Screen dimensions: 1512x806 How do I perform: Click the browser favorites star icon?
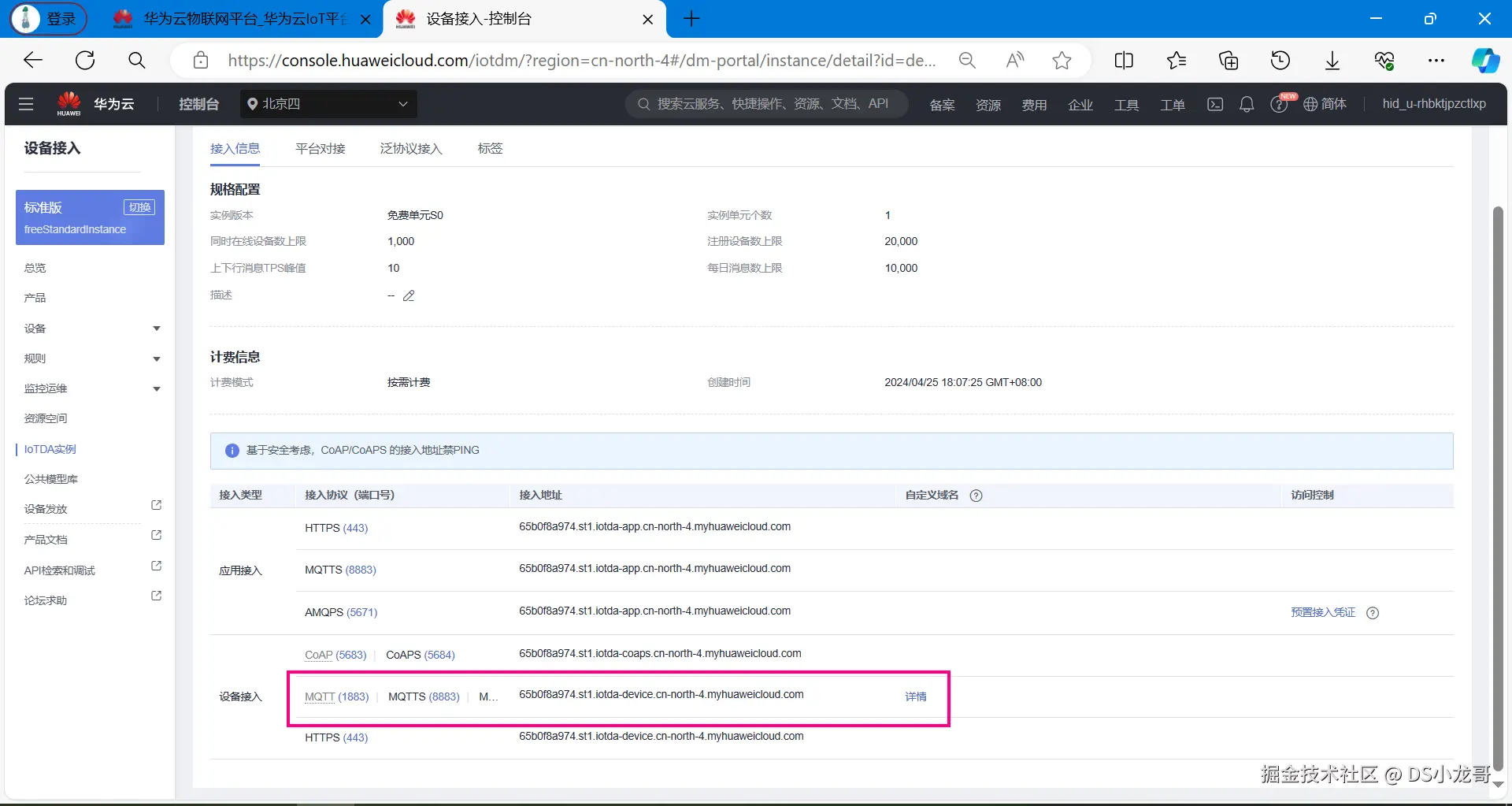[x=1062, y=61]
